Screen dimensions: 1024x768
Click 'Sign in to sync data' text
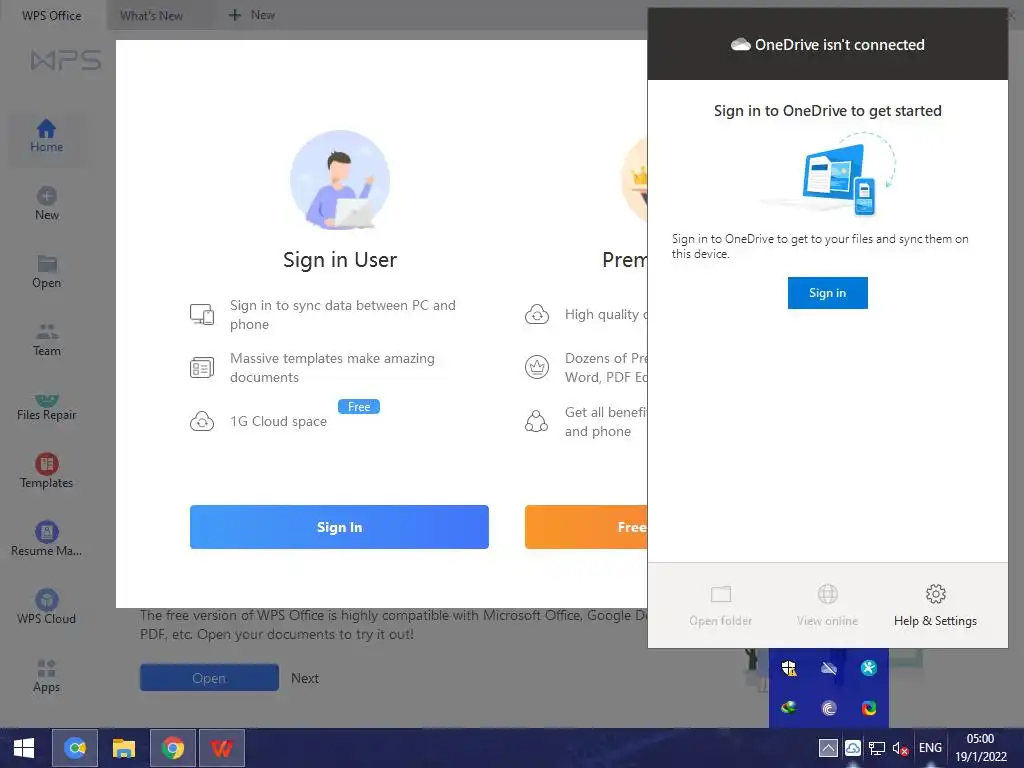coord(343,314)
